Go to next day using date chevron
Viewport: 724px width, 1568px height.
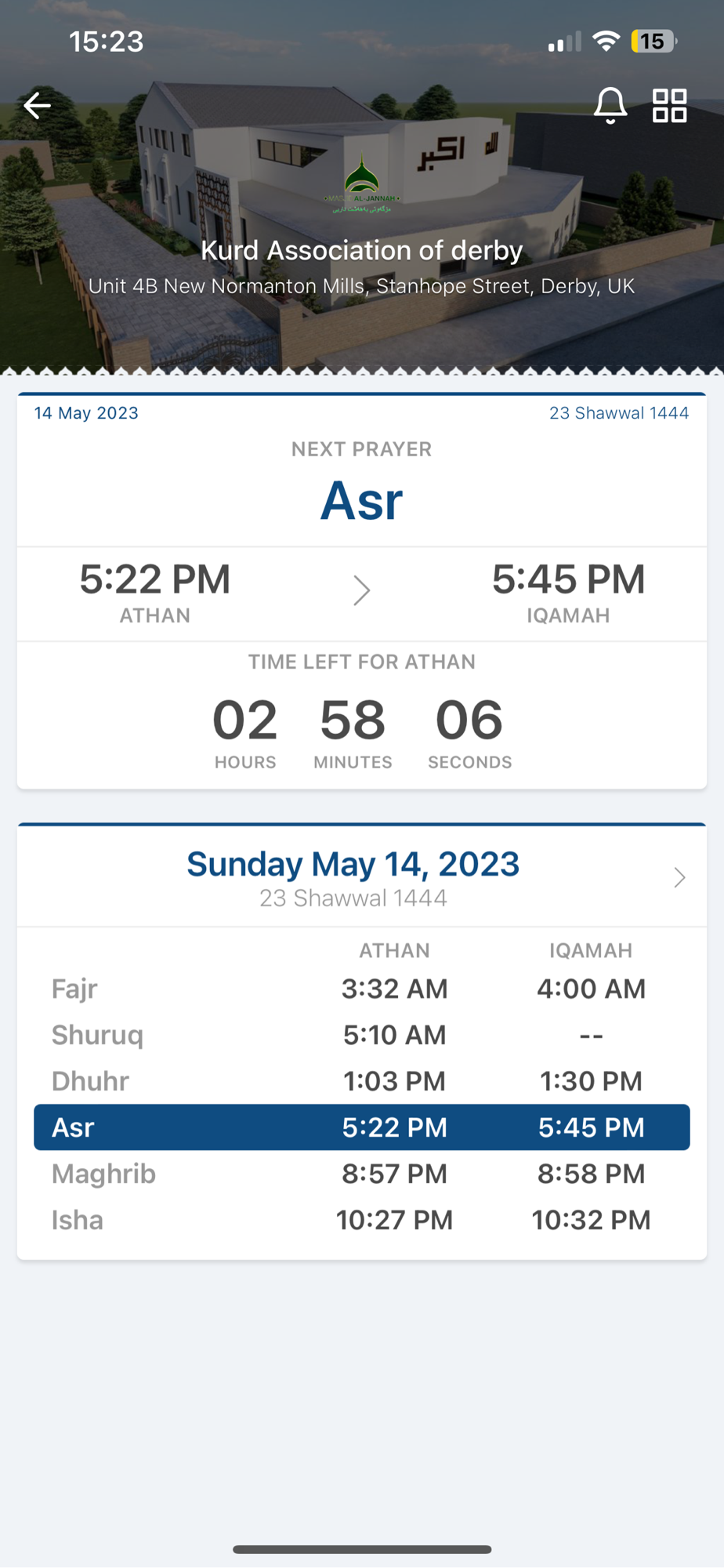coord(679,877)
